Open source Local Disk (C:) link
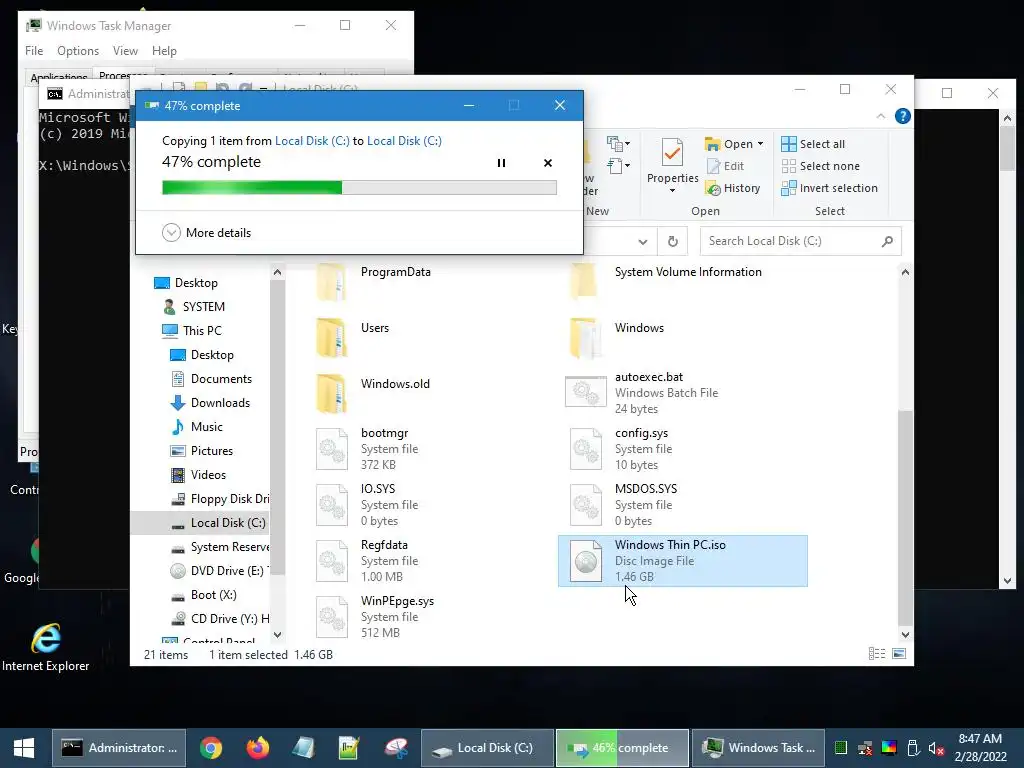 [x=312, y=140]
